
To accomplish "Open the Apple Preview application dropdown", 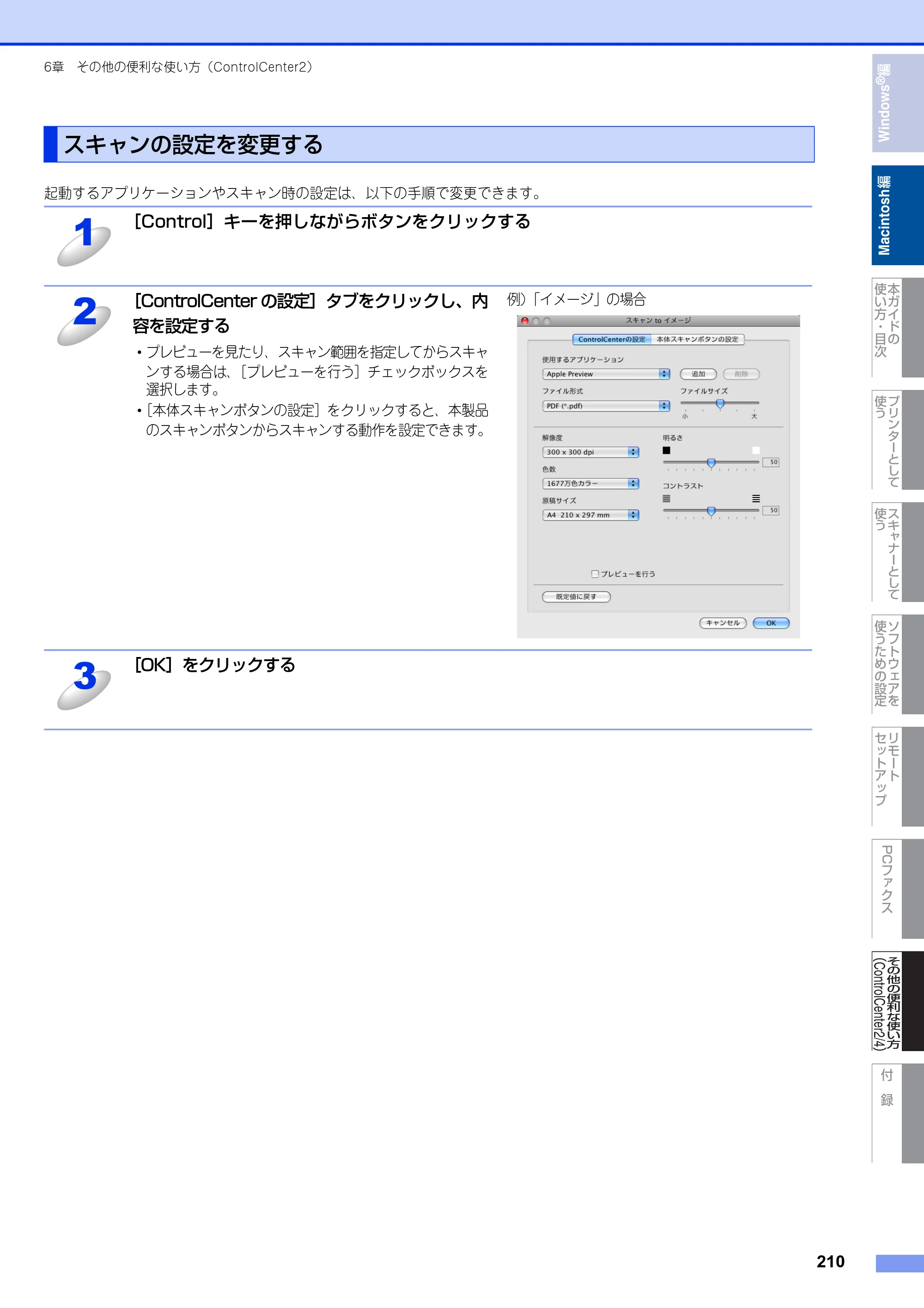I will pyautogui.click(x=606, y=374).
